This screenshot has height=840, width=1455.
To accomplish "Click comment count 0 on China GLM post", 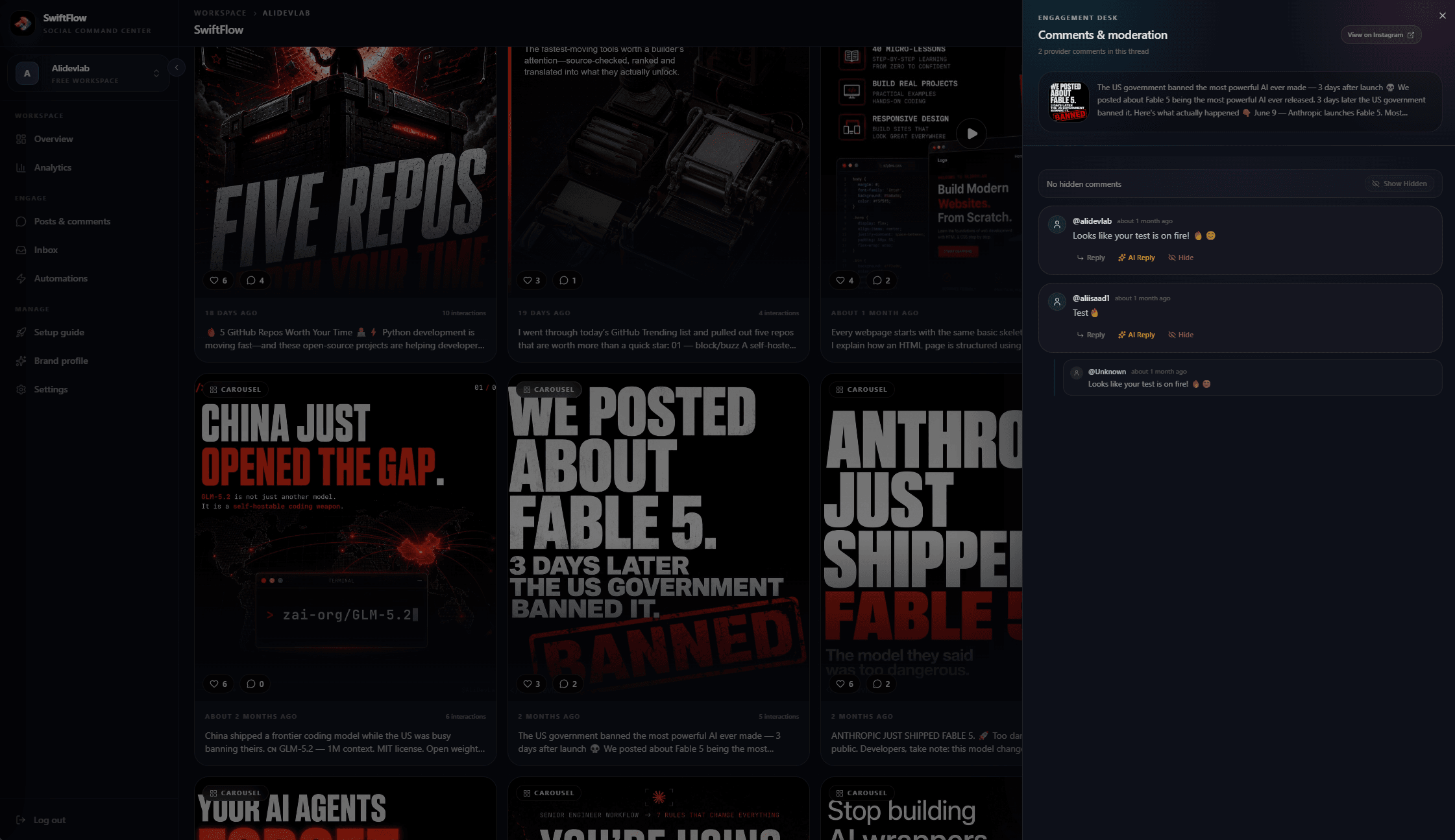I will tap(256, 684).
